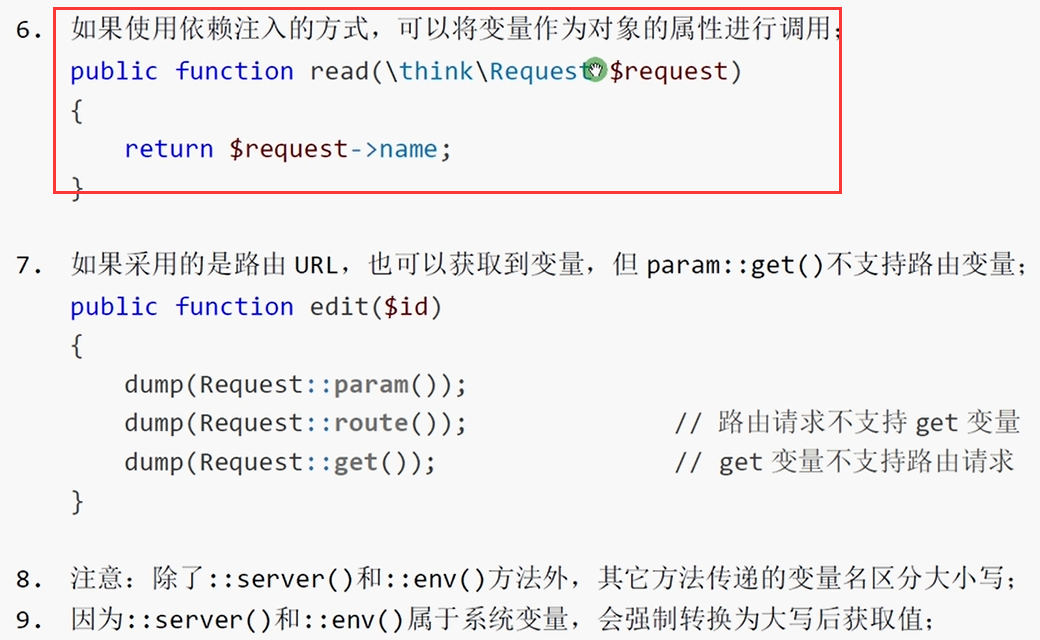Click \think\Request type hint in read function

point(486,71)
